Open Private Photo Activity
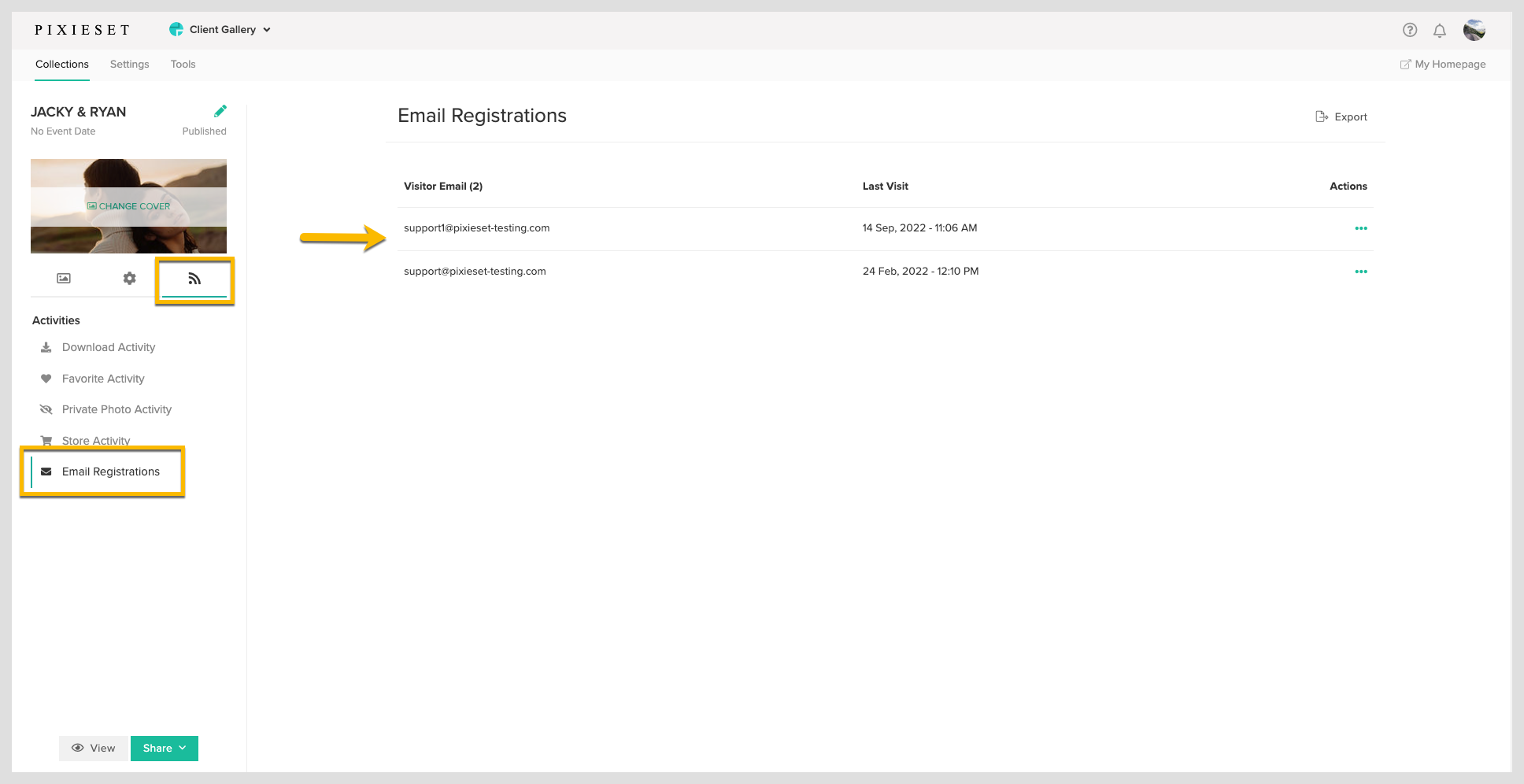Viewport: 1524px width, 784px height. point(117,409)
